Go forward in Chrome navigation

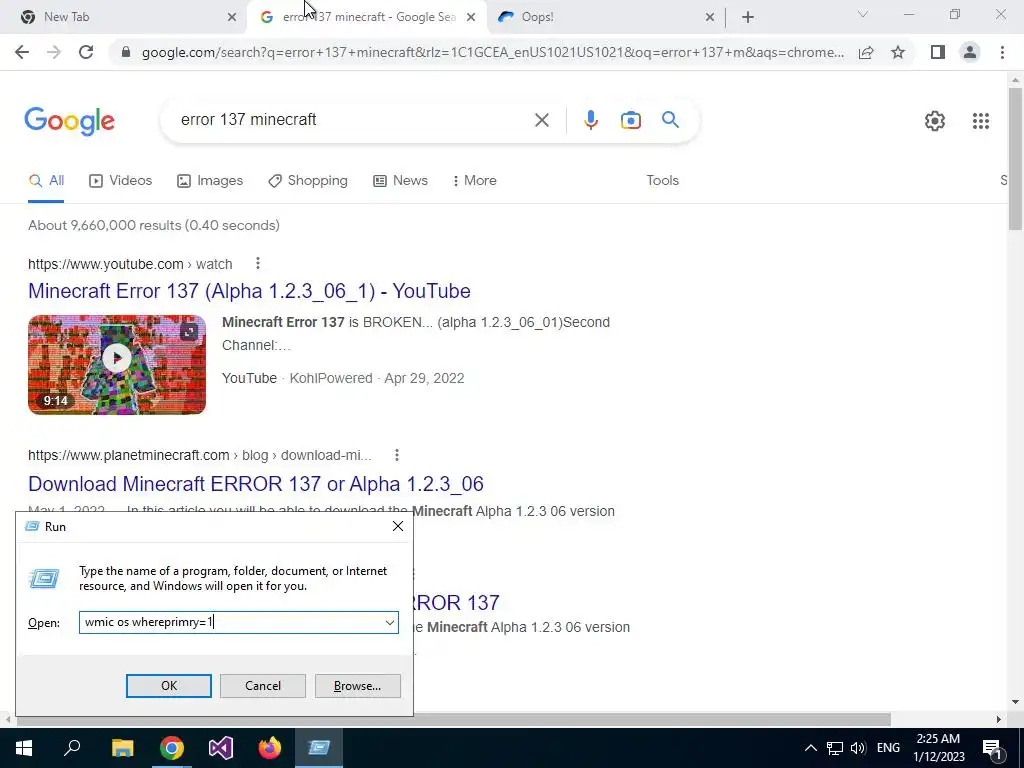click(54, 52)
